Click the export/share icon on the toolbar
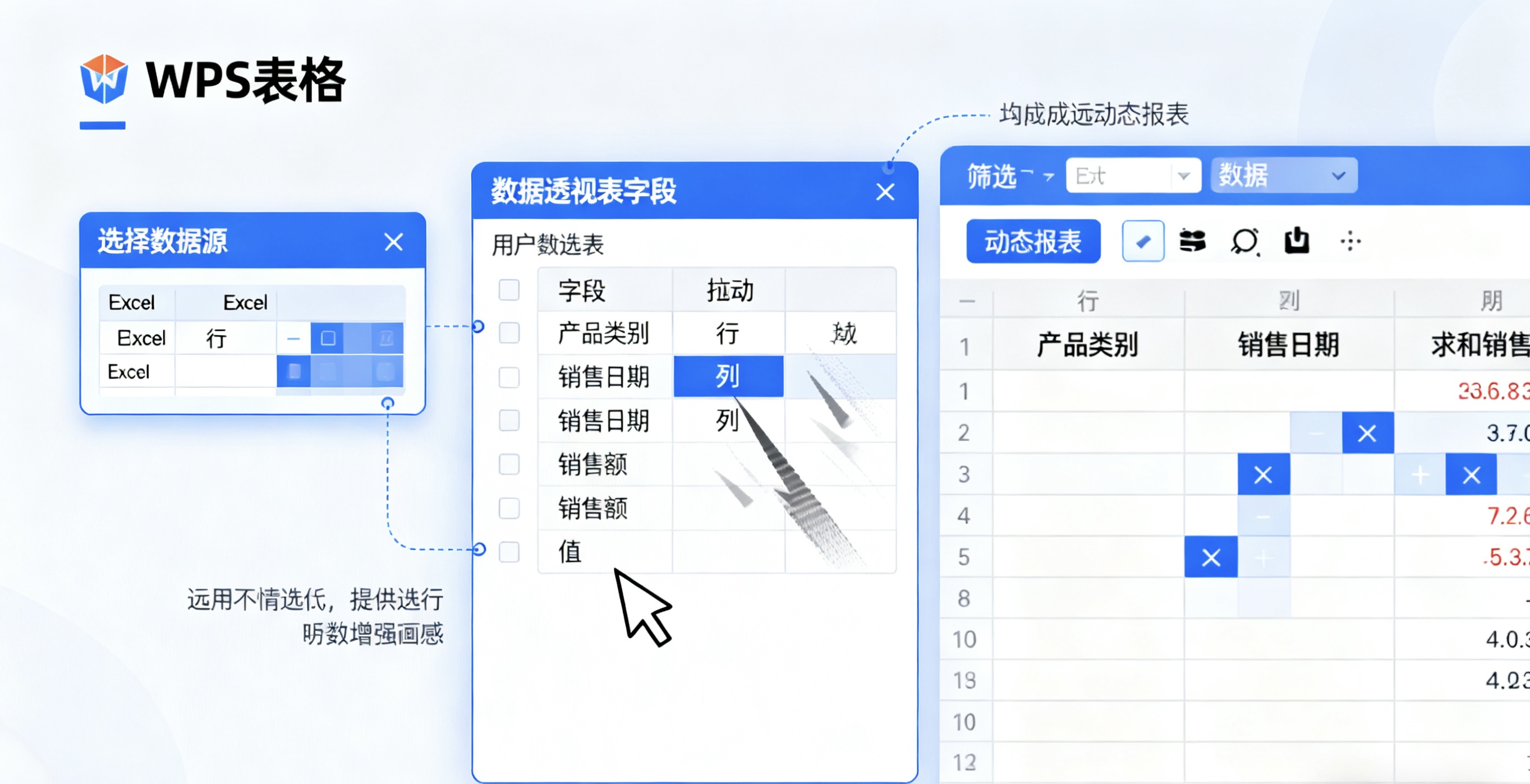1530x784 pixels. 1297,241
